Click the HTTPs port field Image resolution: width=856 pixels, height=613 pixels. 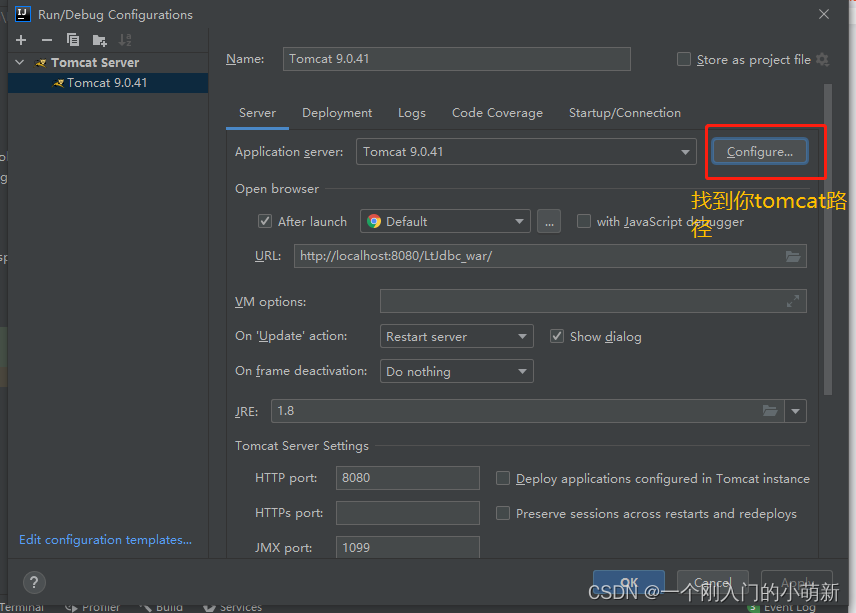[408, 513]
